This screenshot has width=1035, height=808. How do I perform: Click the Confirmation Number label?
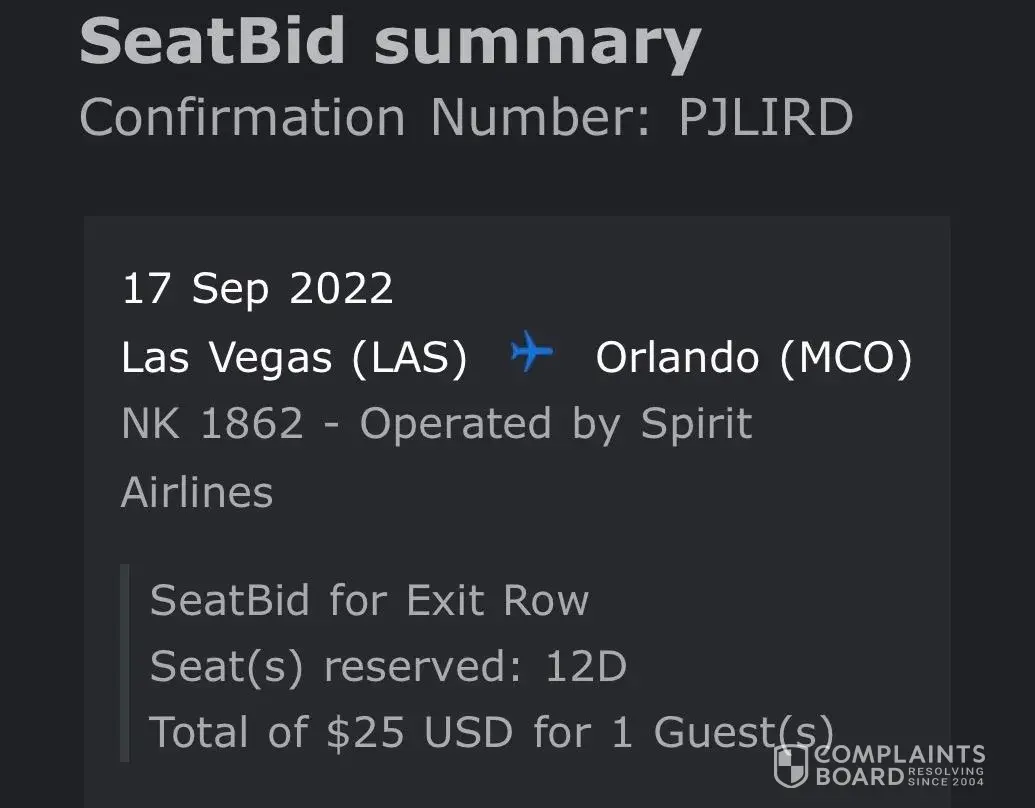point(364,117)
